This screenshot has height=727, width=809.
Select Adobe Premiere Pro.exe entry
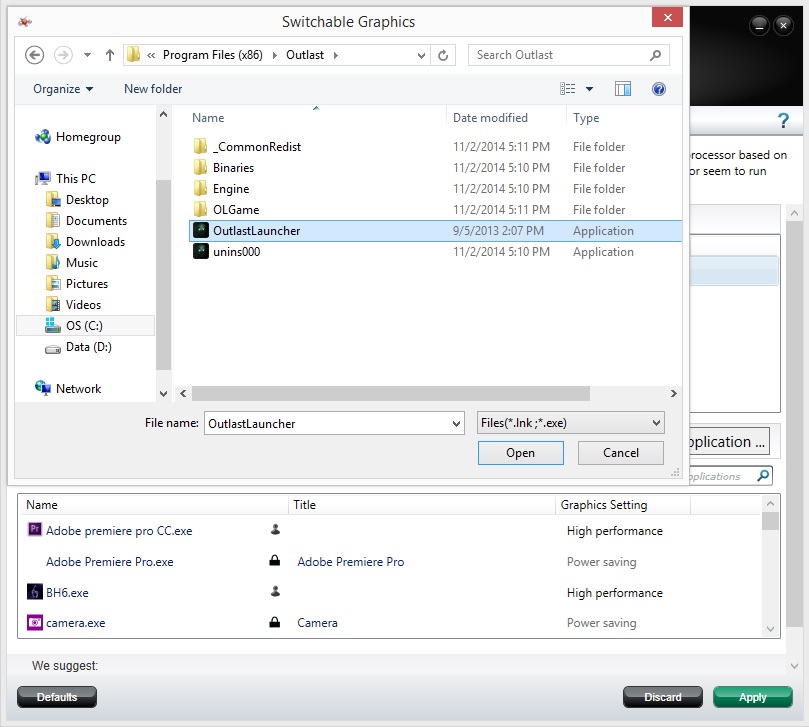coord(109,561)
